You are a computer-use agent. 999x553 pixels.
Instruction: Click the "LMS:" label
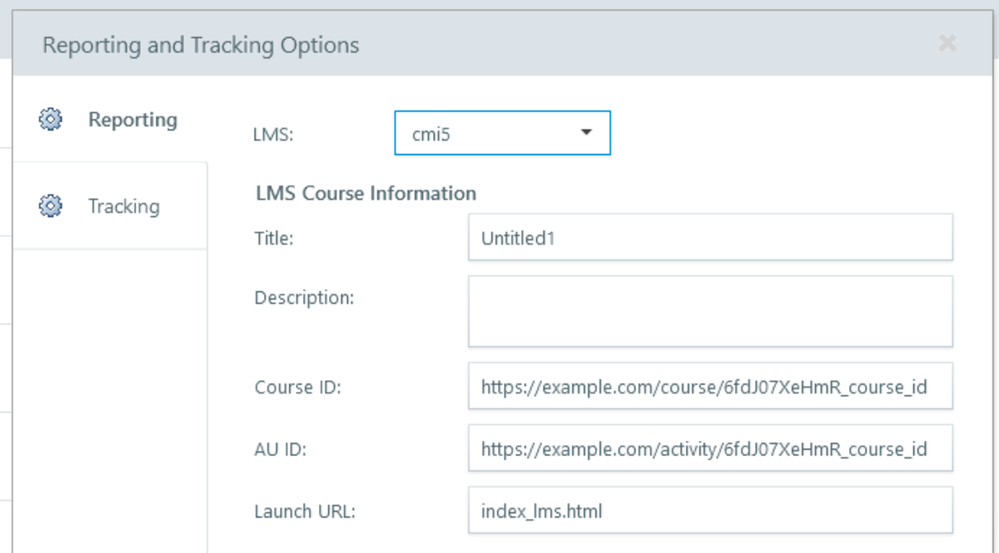tap(274, 135)
